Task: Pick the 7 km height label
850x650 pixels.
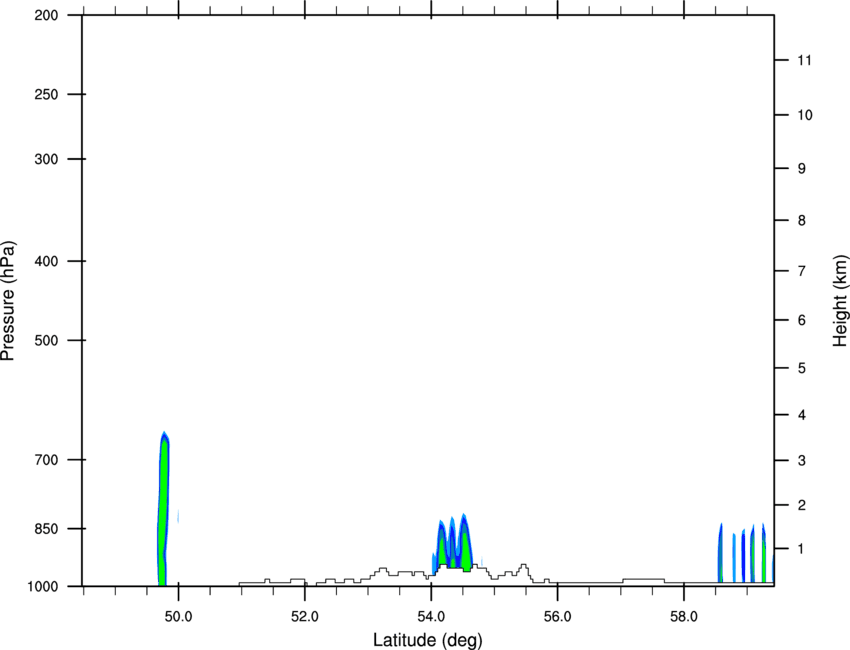Action: [802, 271]
